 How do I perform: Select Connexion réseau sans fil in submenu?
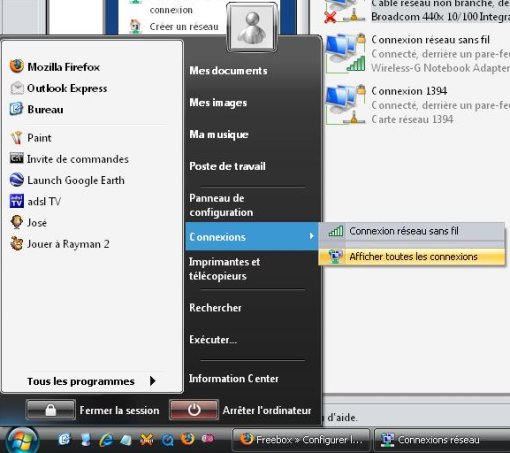click(412, 231)
